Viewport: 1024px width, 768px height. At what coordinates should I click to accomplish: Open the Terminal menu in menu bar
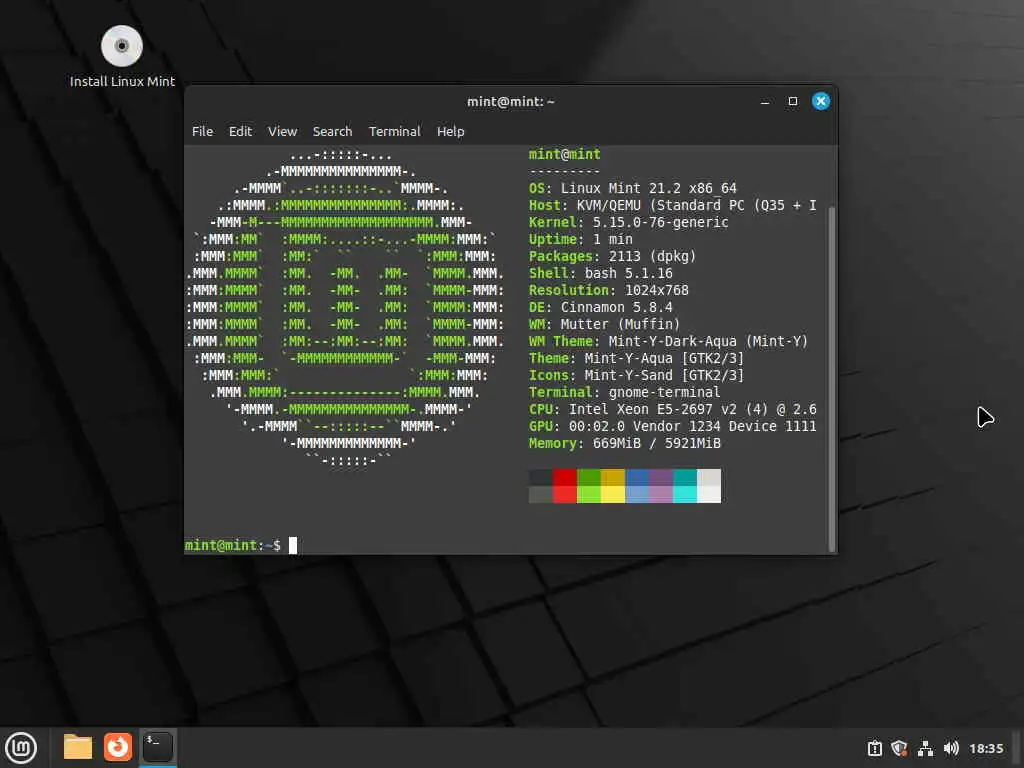(394, 131)
